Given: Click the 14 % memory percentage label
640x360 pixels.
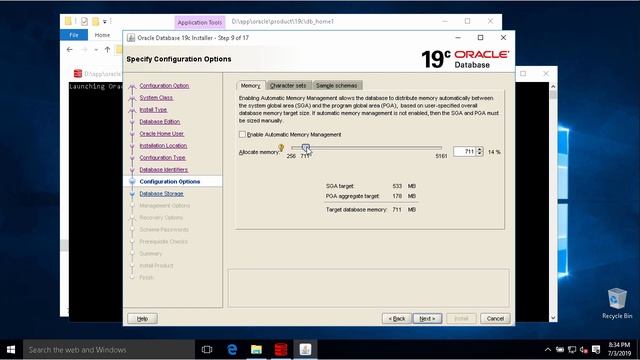Looking at the screenshot, I should click(494, 152).
